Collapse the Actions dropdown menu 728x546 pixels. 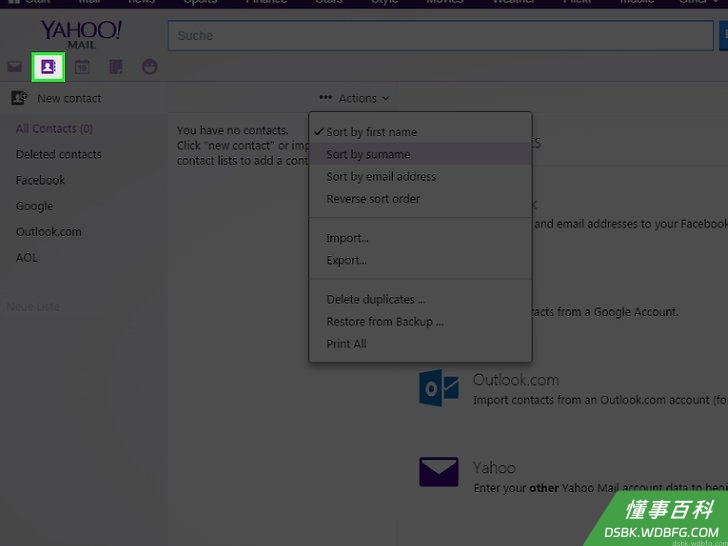[x=354, y=98]
